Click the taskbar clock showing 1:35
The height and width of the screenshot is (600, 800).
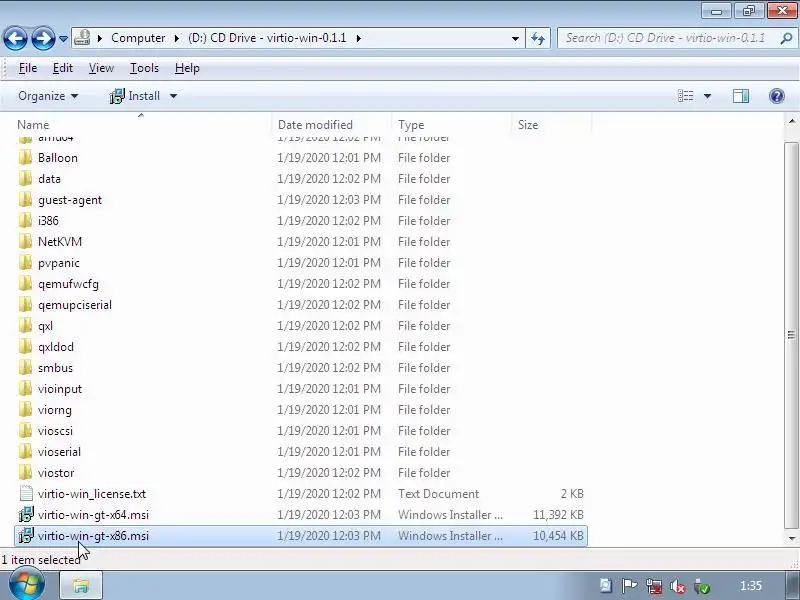[751, 586]
